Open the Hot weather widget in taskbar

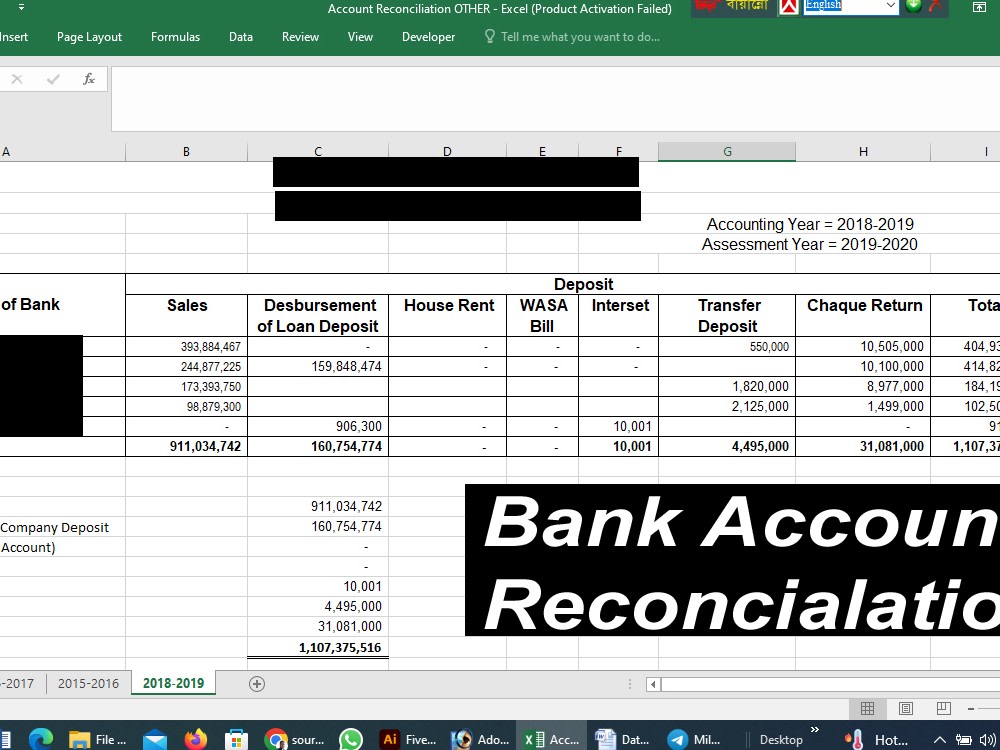coord(876,740)
